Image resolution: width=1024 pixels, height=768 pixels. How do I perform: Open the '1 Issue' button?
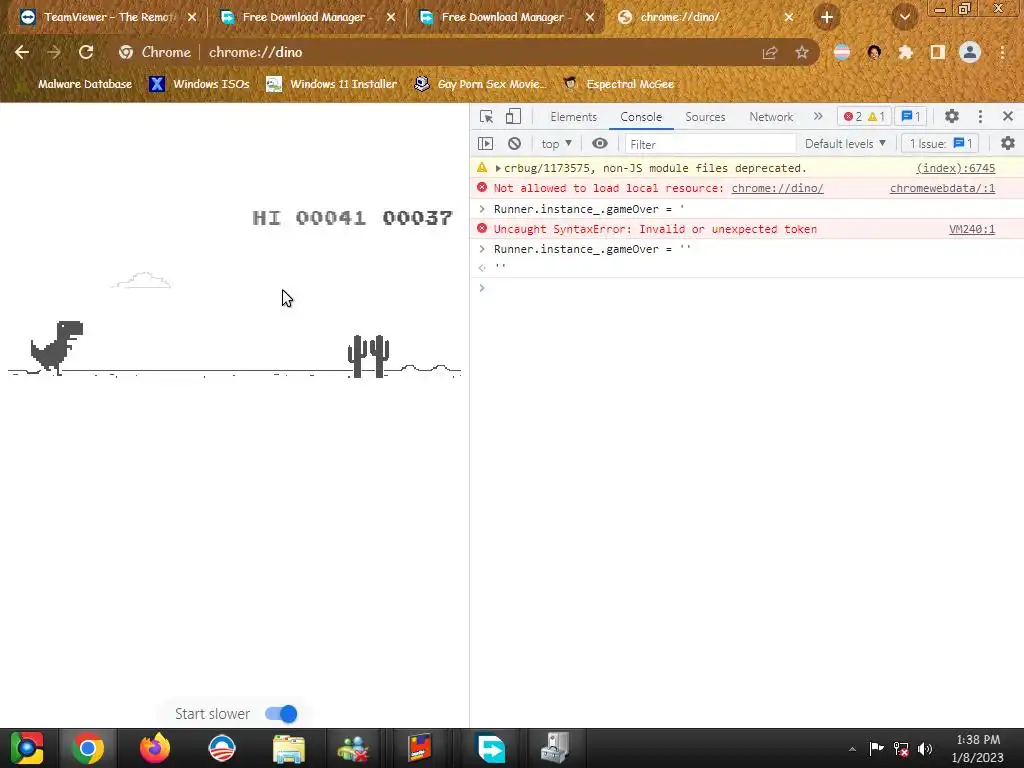[x=940, y=144]
